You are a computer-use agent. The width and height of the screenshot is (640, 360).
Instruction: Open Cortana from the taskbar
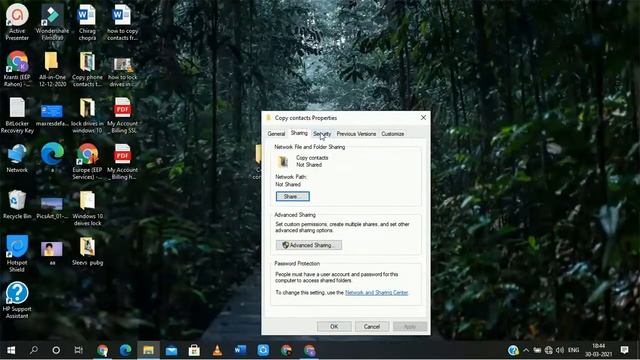(56, 350)
